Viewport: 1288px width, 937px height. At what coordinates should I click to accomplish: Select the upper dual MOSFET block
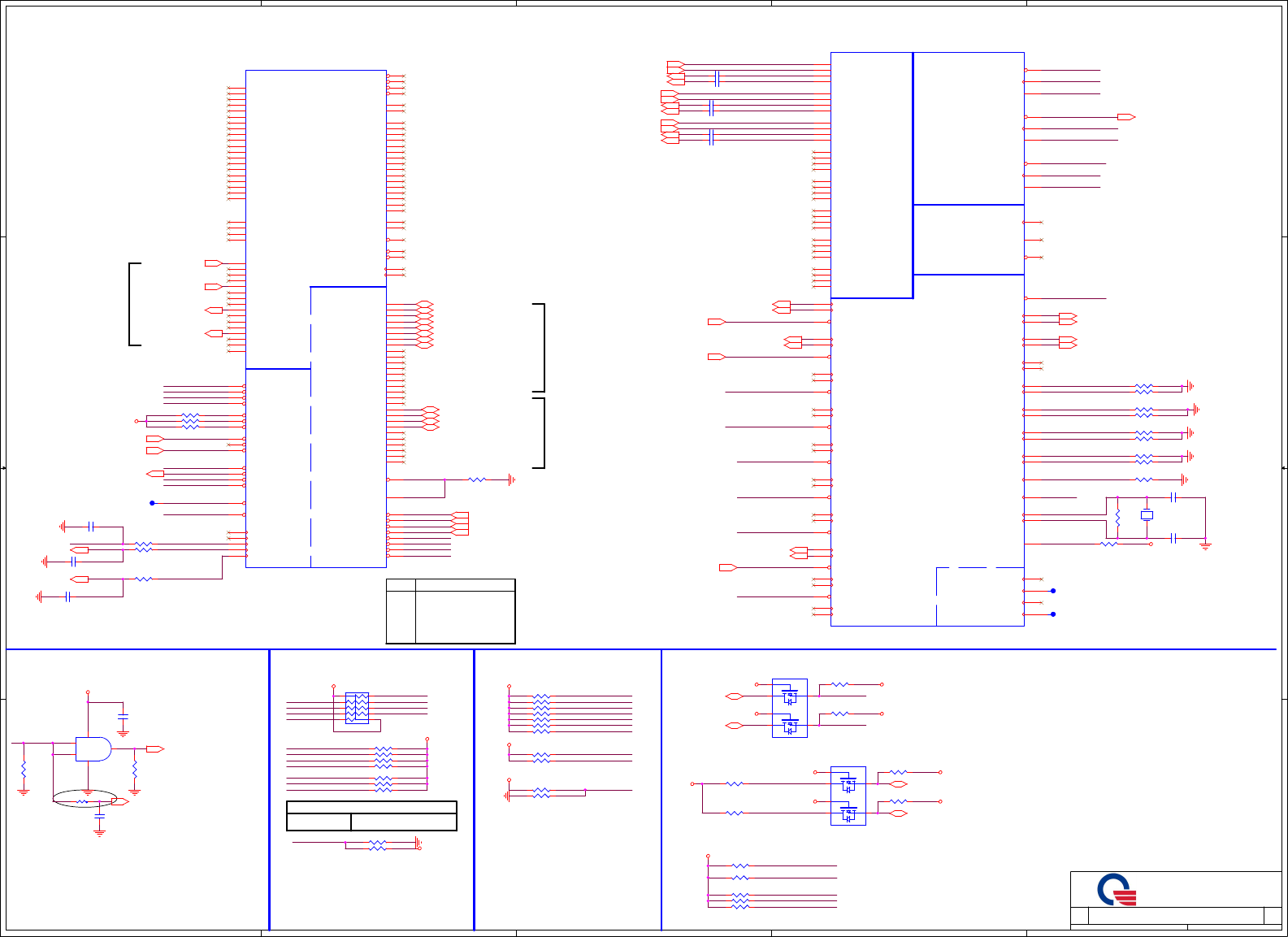click(789, 708)
